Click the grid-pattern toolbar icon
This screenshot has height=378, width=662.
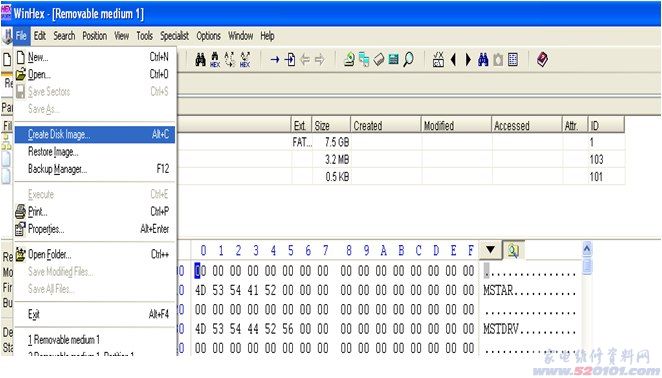[513, 60]
